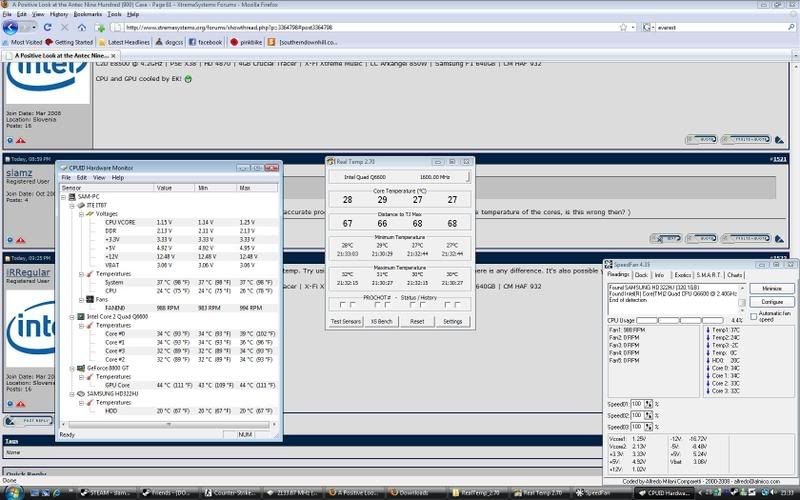Open the Most Visited bookmark folder
The image size is (800, 500).
click(22, 42)
